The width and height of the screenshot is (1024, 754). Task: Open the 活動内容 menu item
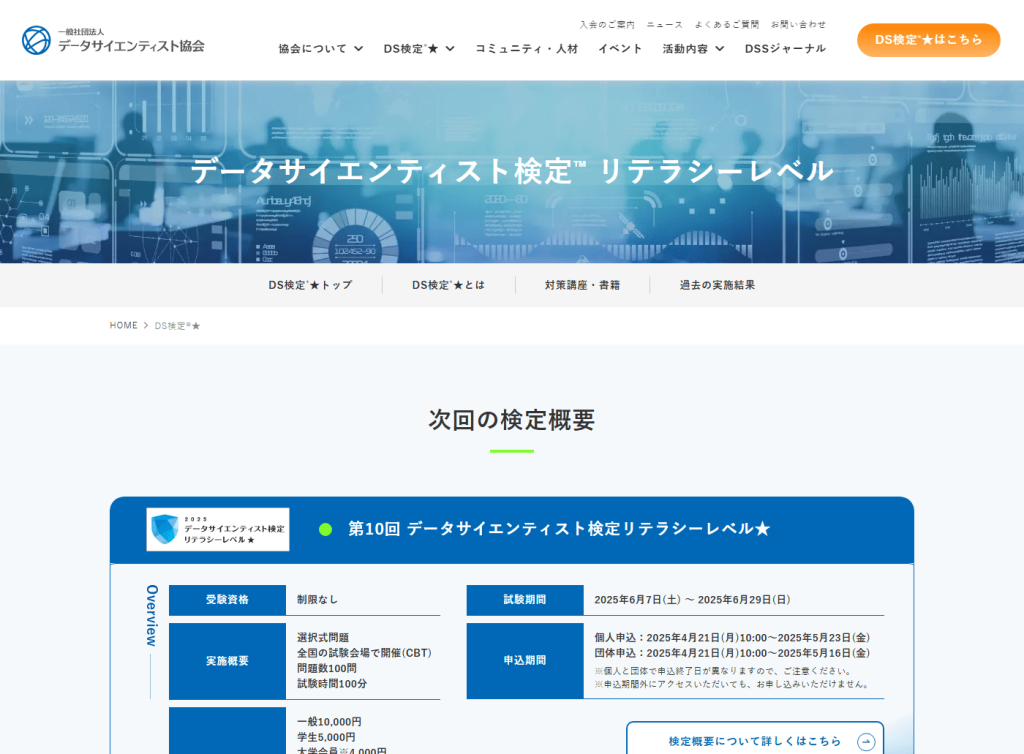click(685, 48)
